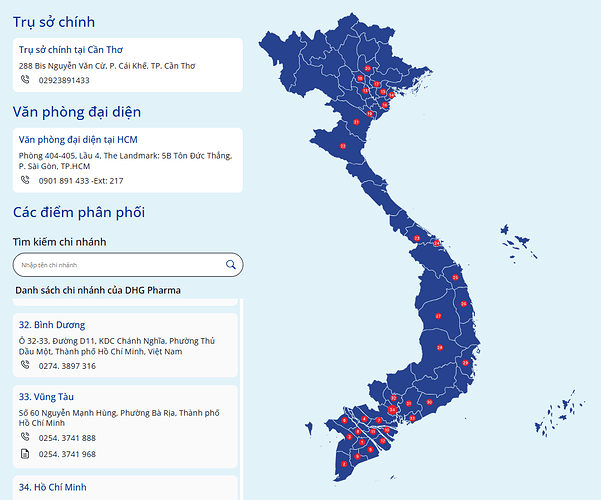Click phone number 0254. 3741 888
601x500 pixels.
pos(67,438)
